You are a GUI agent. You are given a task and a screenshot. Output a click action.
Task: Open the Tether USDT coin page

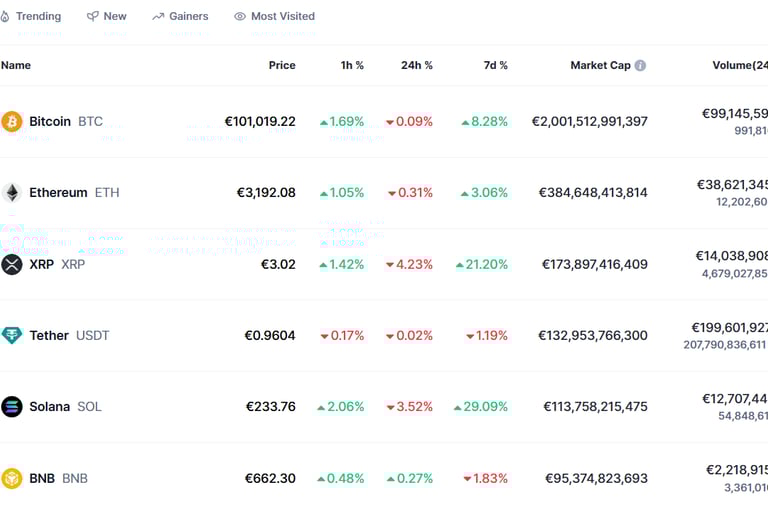[x=69, y=336]
